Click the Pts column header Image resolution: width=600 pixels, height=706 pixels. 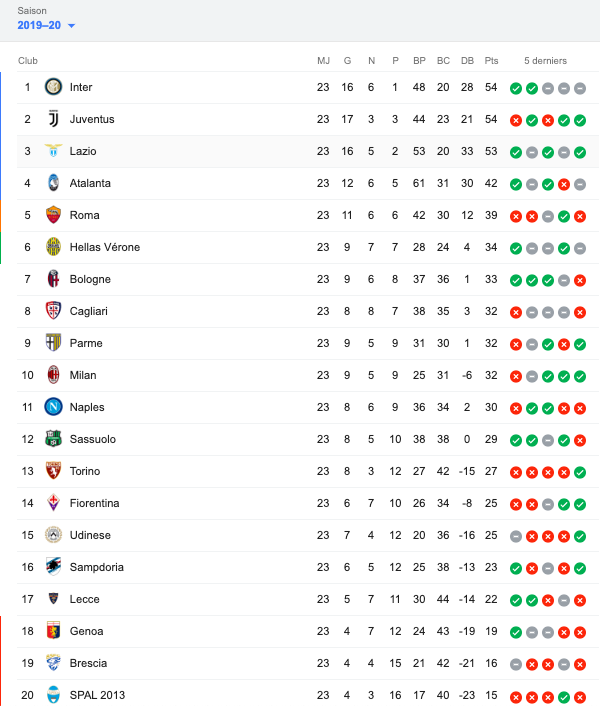491,61
